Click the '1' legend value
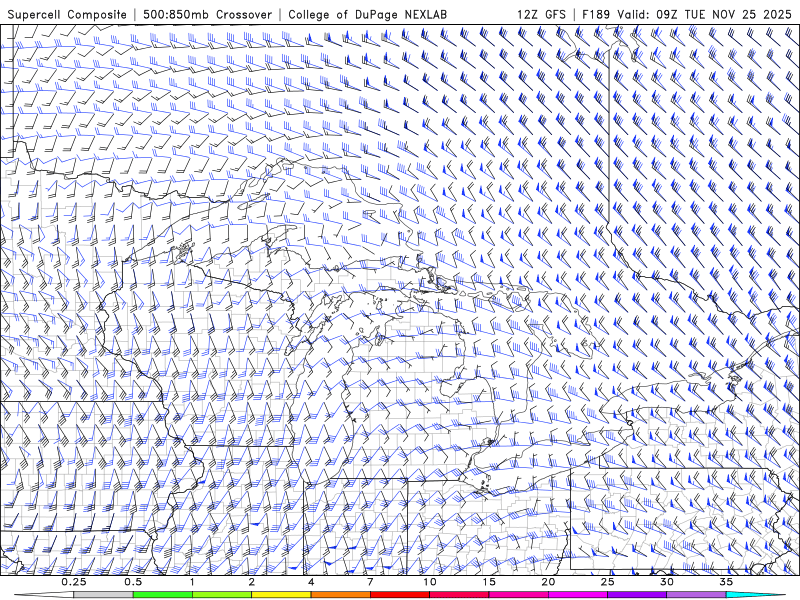Screen dimensions: 800x600 click(x=192, y=582)
